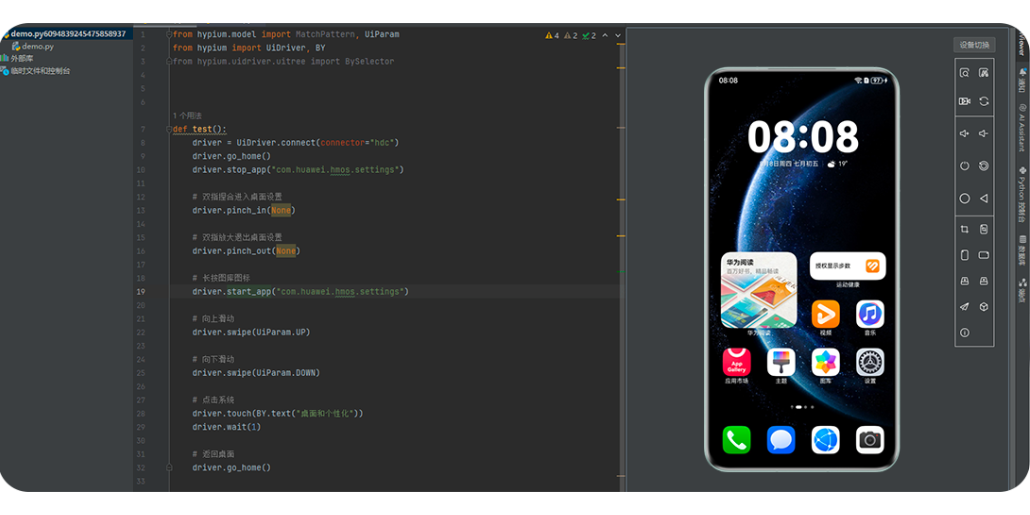This screenshot has width=1030, height=515.
Task: Tap the green Phone dialer icon
Action: (737, 440)
